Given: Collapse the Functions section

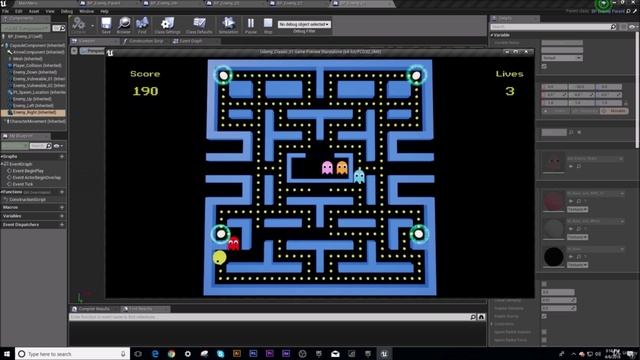Looking at the screenshot, I should pos(2,192).
